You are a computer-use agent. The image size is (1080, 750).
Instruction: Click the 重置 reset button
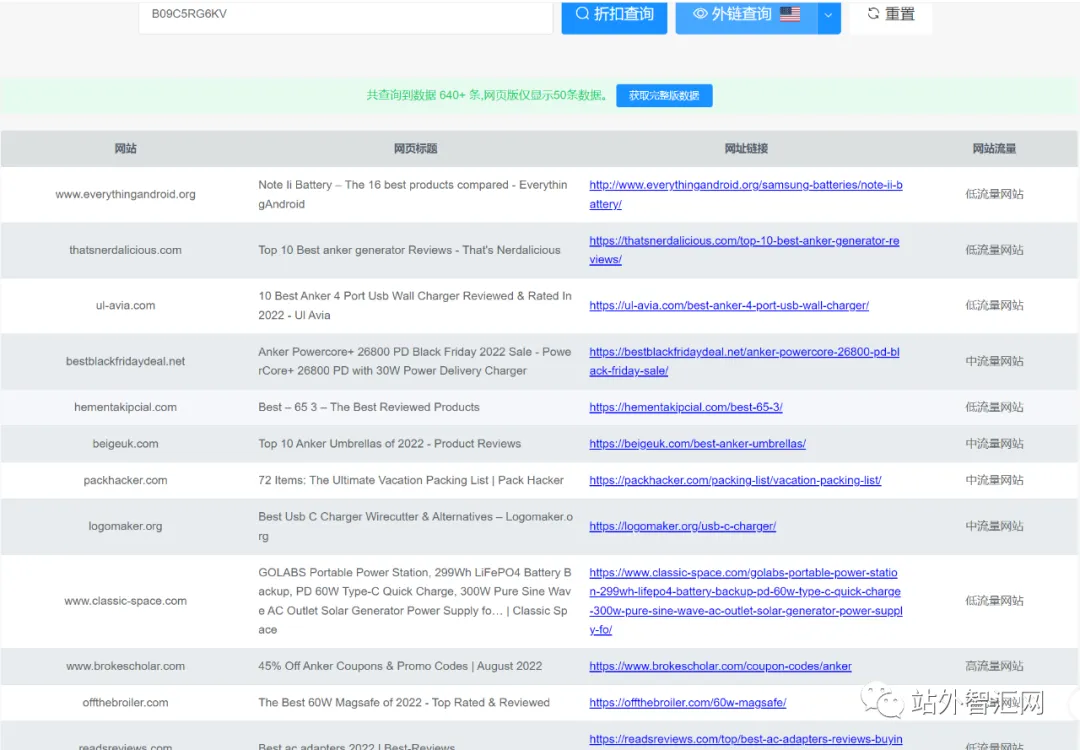tap(891, 14)
